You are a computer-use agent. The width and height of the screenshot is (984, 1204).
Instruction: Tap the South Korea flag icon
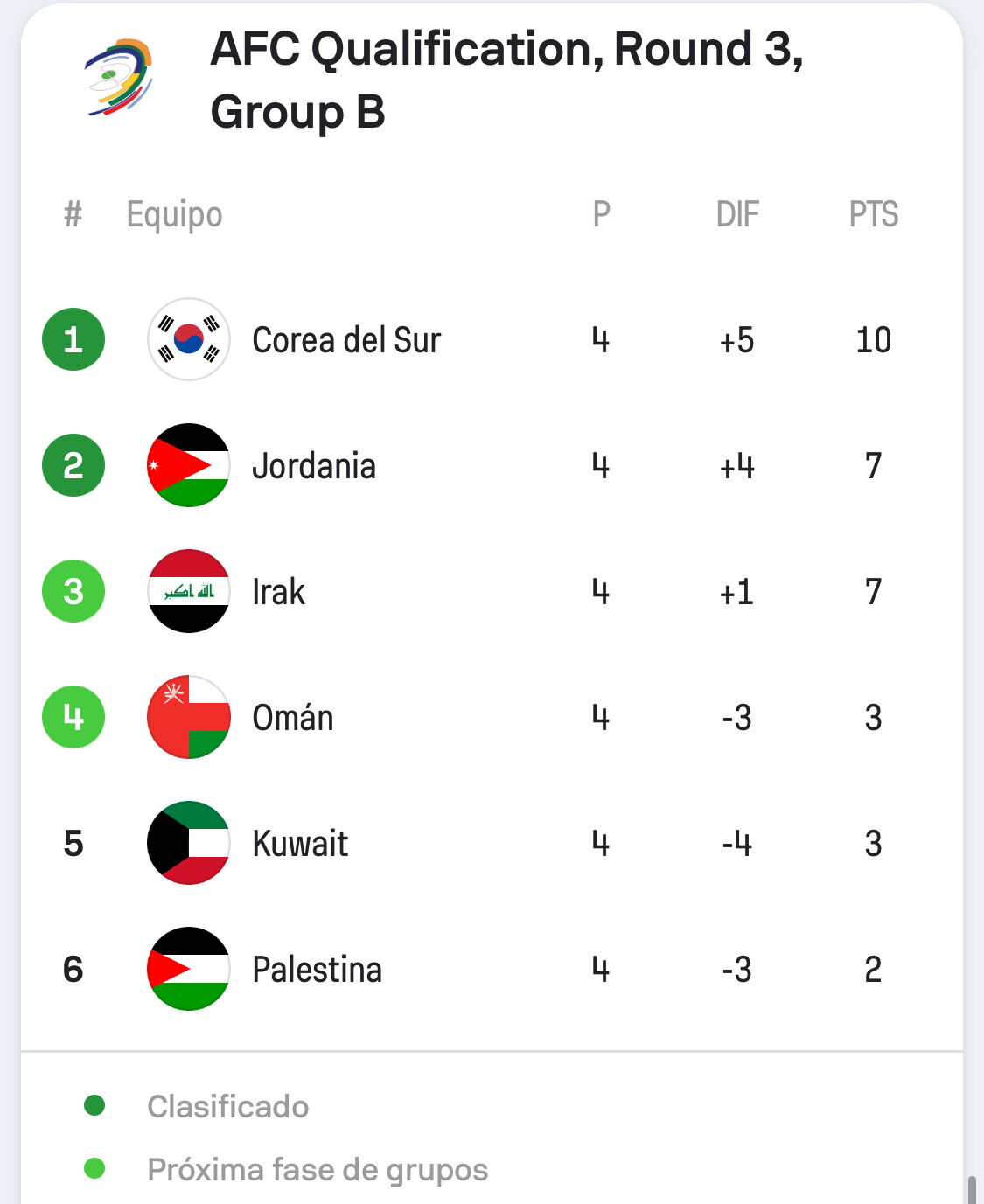click(189, 339)
